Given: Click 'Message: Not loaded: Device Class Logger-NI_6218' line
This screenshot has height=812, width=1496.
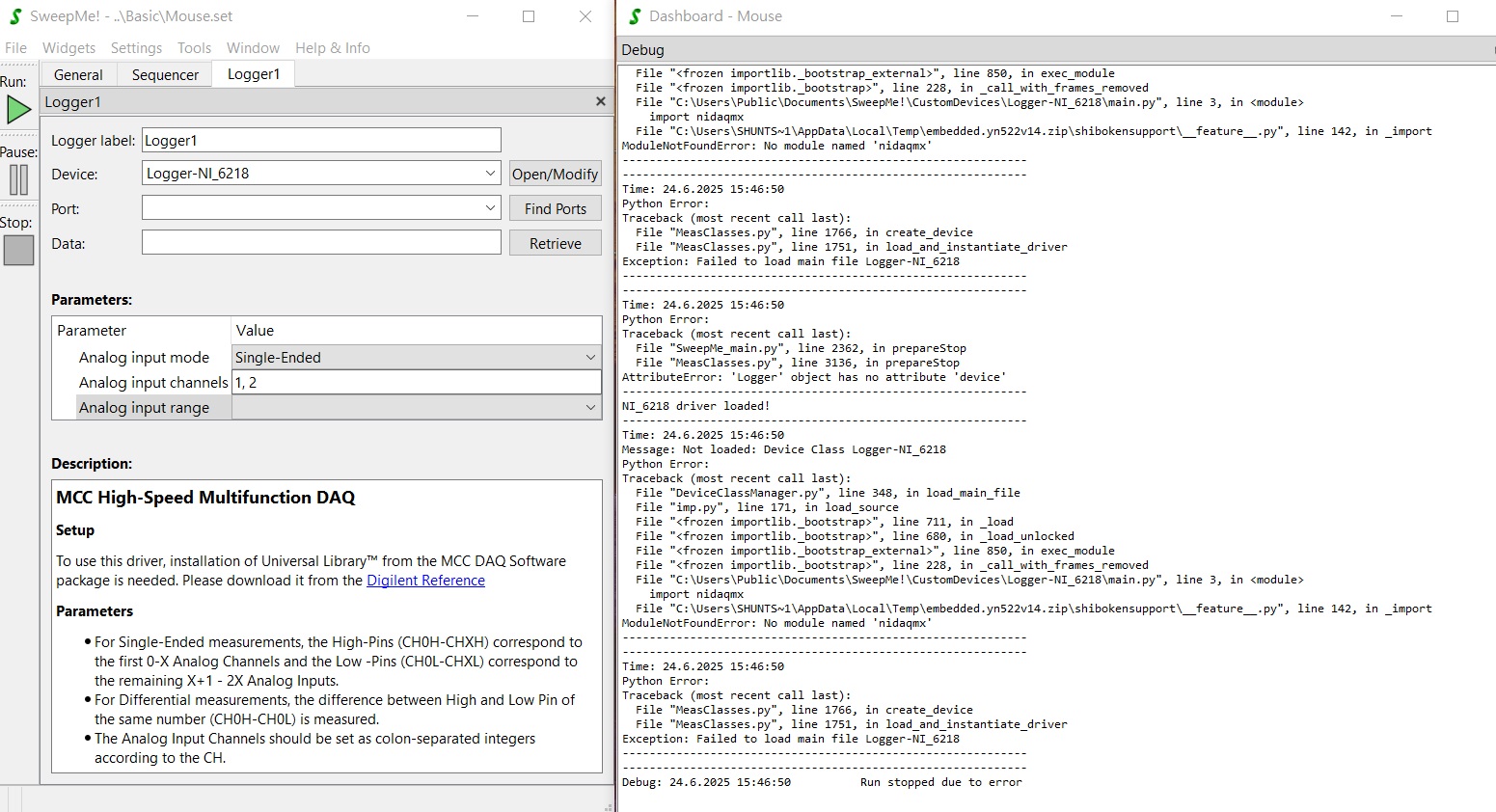Looking at the screenshot, I should [x=784, y=449].
